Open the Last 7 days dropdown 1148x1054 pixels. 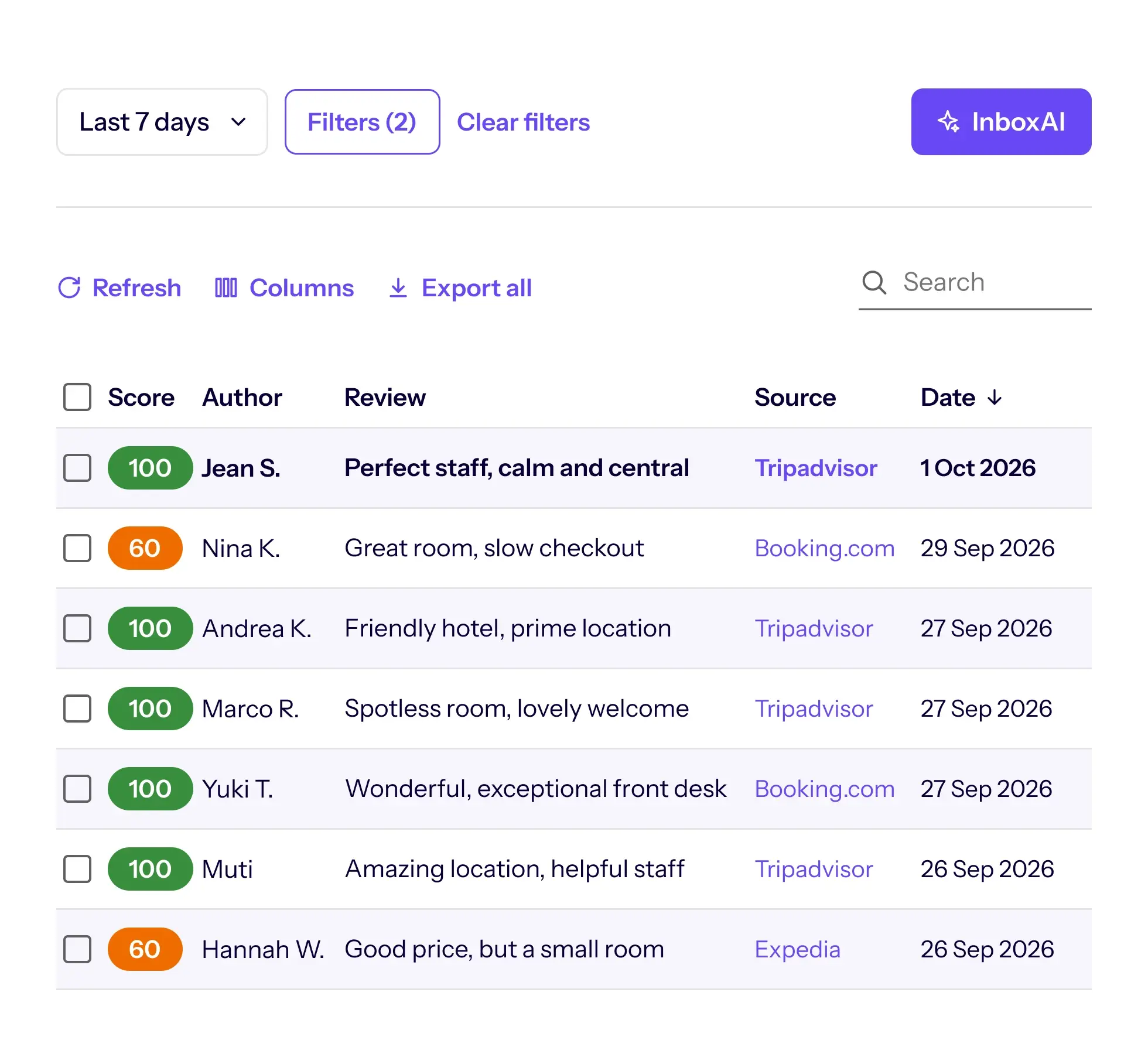pyautogui.click(x=162, y=122)
